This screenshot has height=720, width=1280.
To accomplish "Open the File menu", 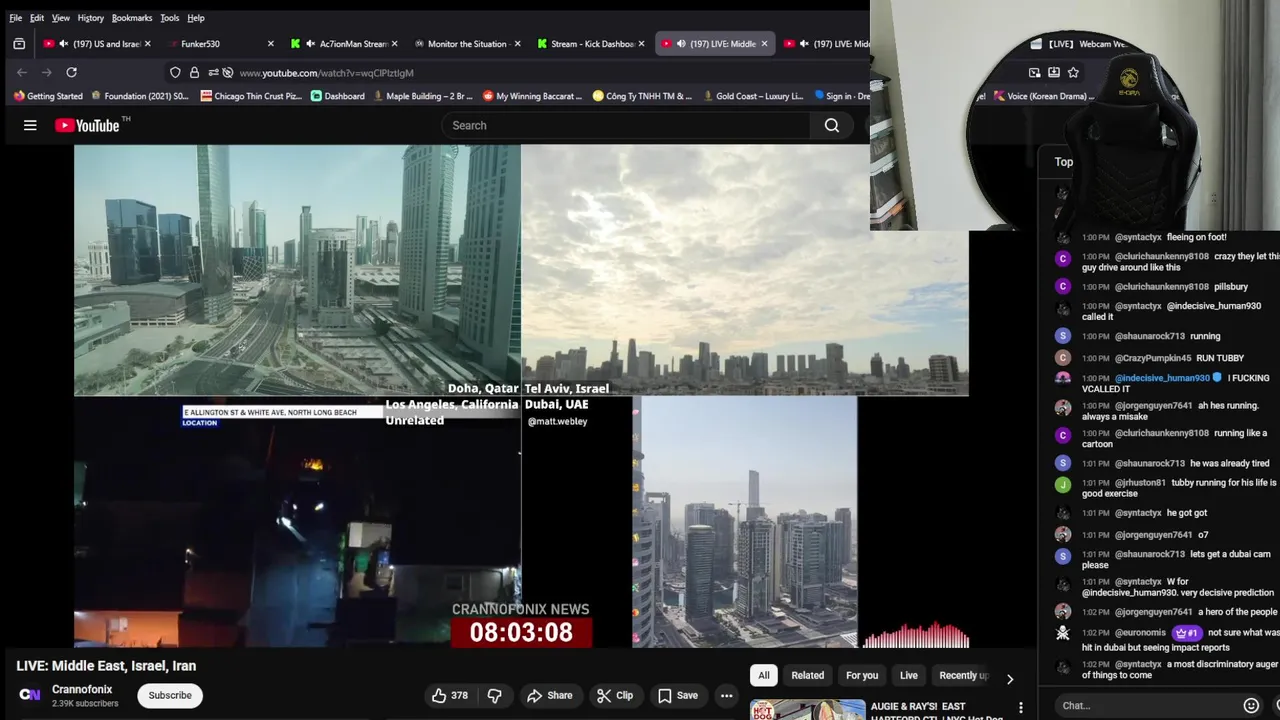I will click(x=15, y=18).
